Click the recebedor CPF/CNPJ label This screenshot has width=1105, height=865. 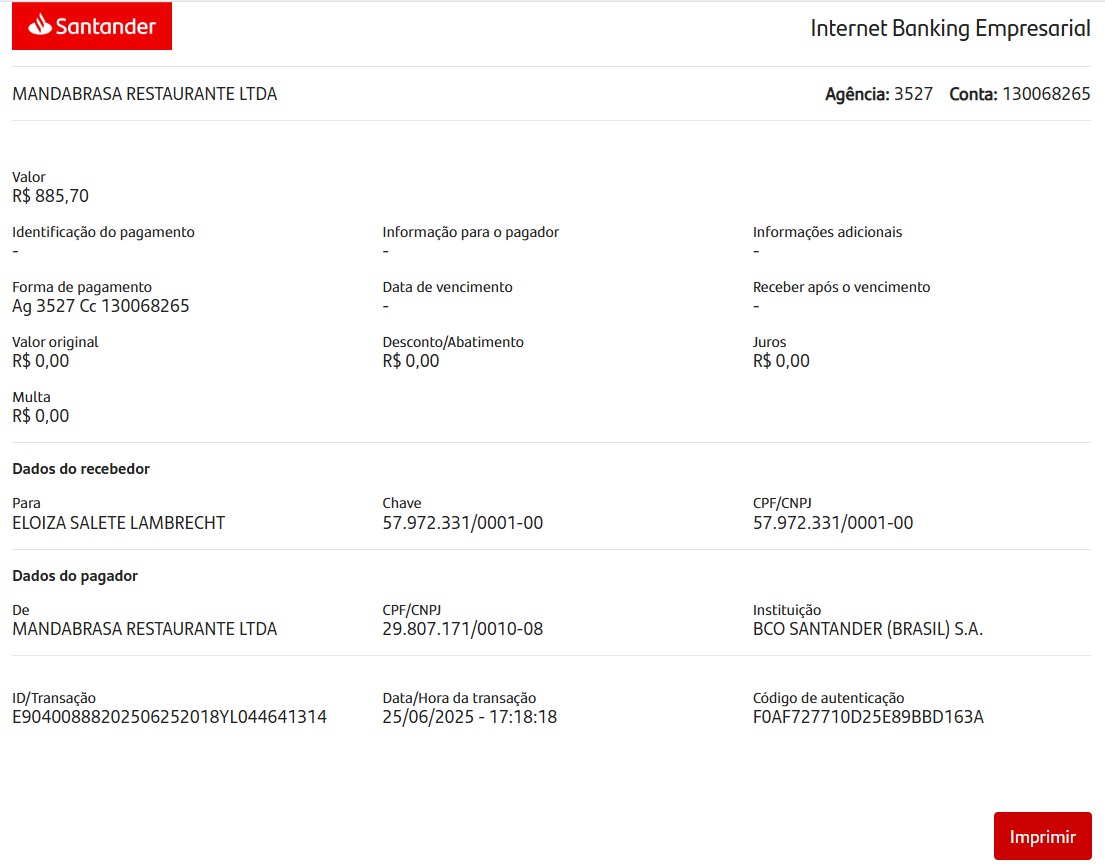tap(782, 503)
